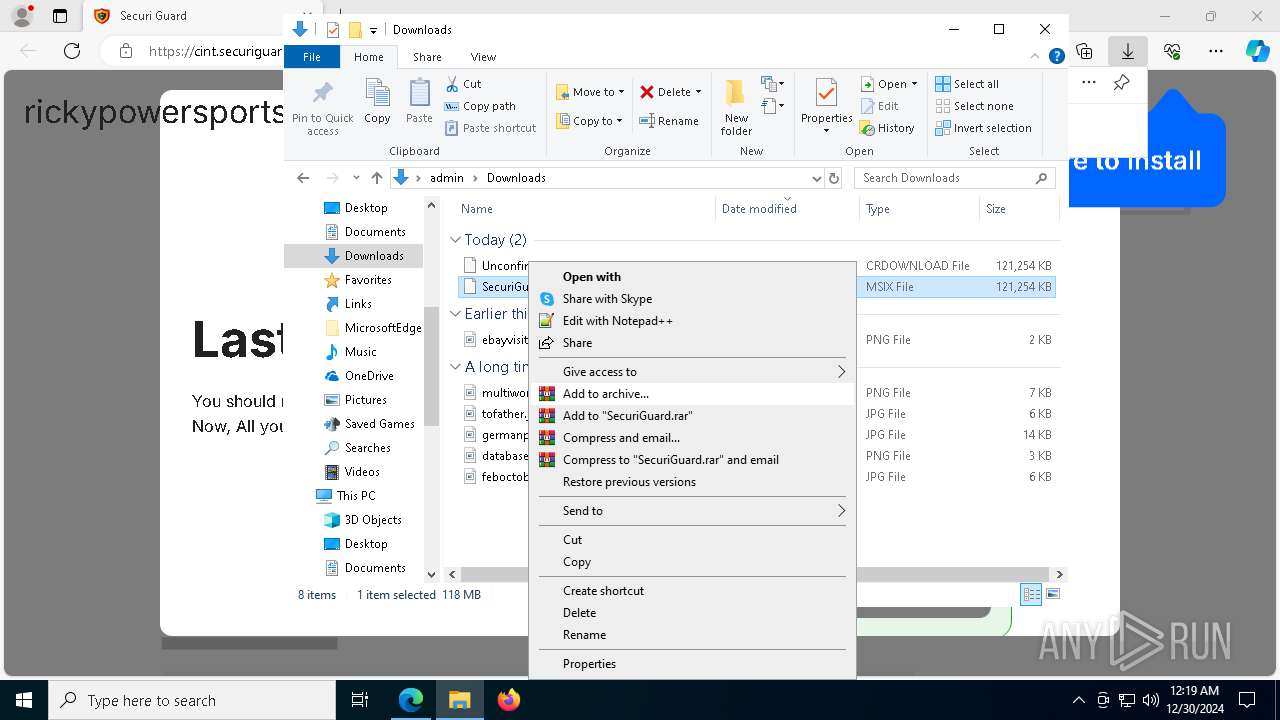Open the Windows Start menu
Viewport: 1280px width, 720px height.
tap(23, 700)
